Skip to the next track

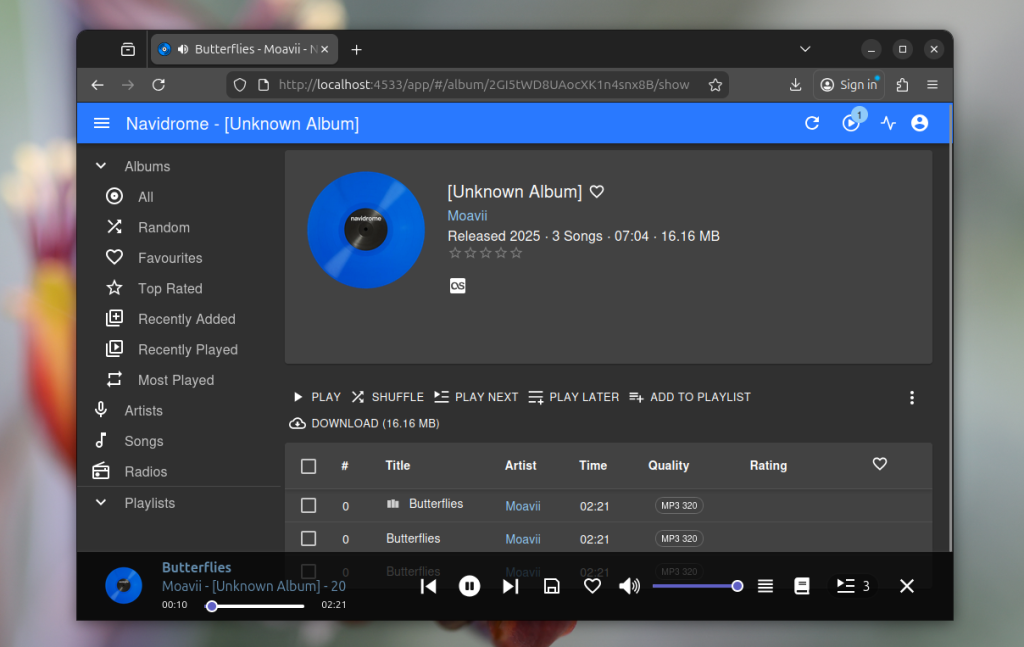click(510, 586)
